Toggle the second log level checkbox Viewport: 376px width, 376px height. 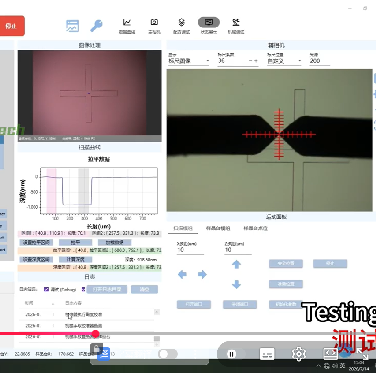pos(83,289)
